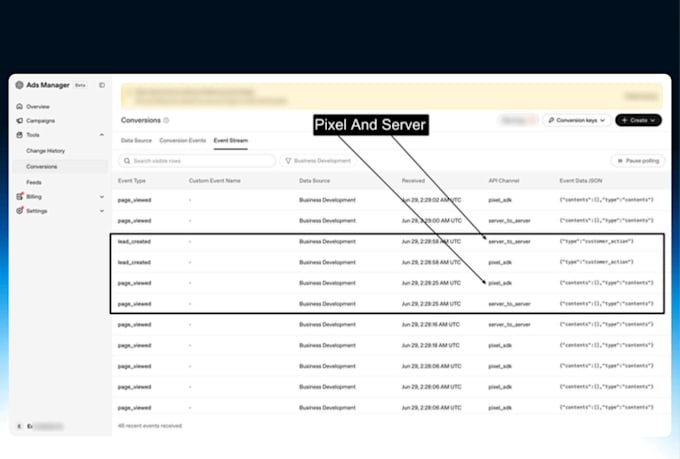Image resolution: width=680 pixels, height=459 pixels.
Task: Open Conversions under Tools
Action: pos(42,167)
